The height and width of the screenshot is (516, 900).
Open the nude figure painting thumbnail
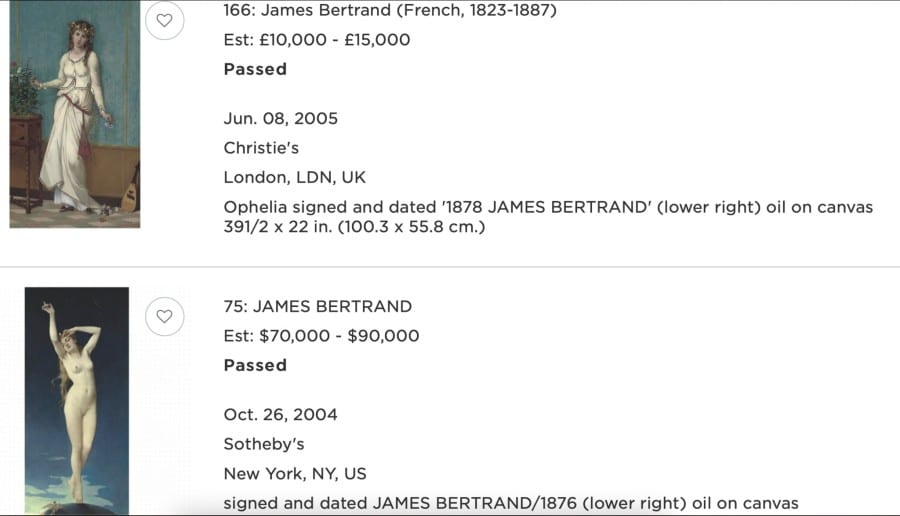pos(77,401)
